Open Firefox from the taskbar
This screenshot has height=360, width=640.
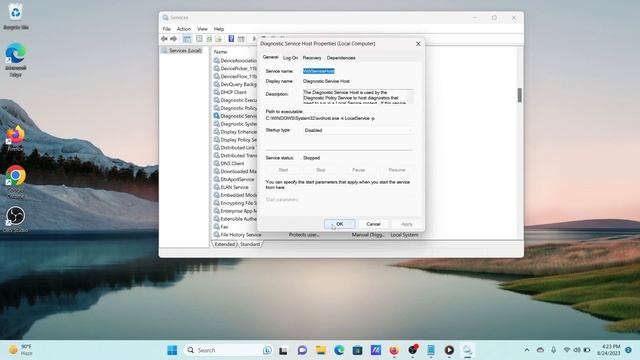394,350
